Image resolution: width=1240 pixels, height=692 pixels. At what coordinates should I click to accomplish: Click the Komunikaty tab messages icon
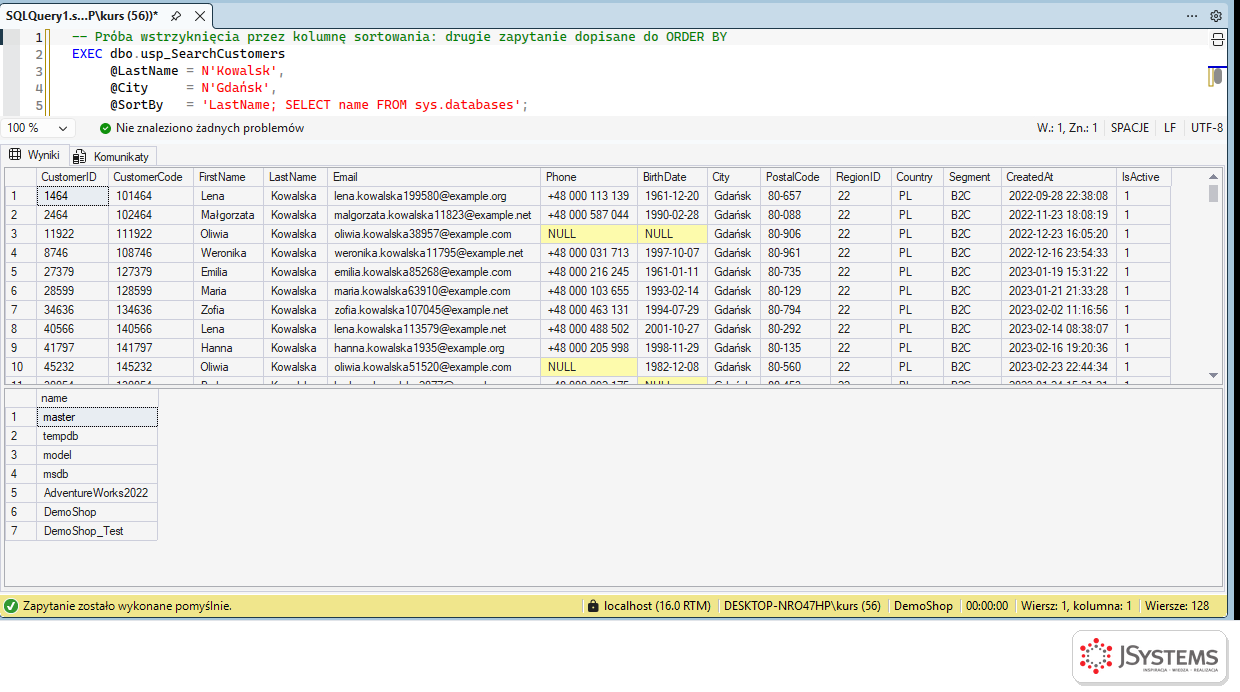(79, 156)
